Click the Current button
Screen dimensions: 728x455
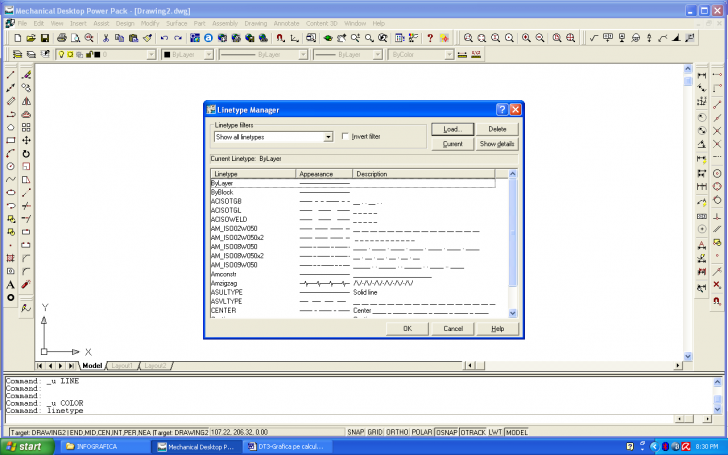(x=453, y=144)
